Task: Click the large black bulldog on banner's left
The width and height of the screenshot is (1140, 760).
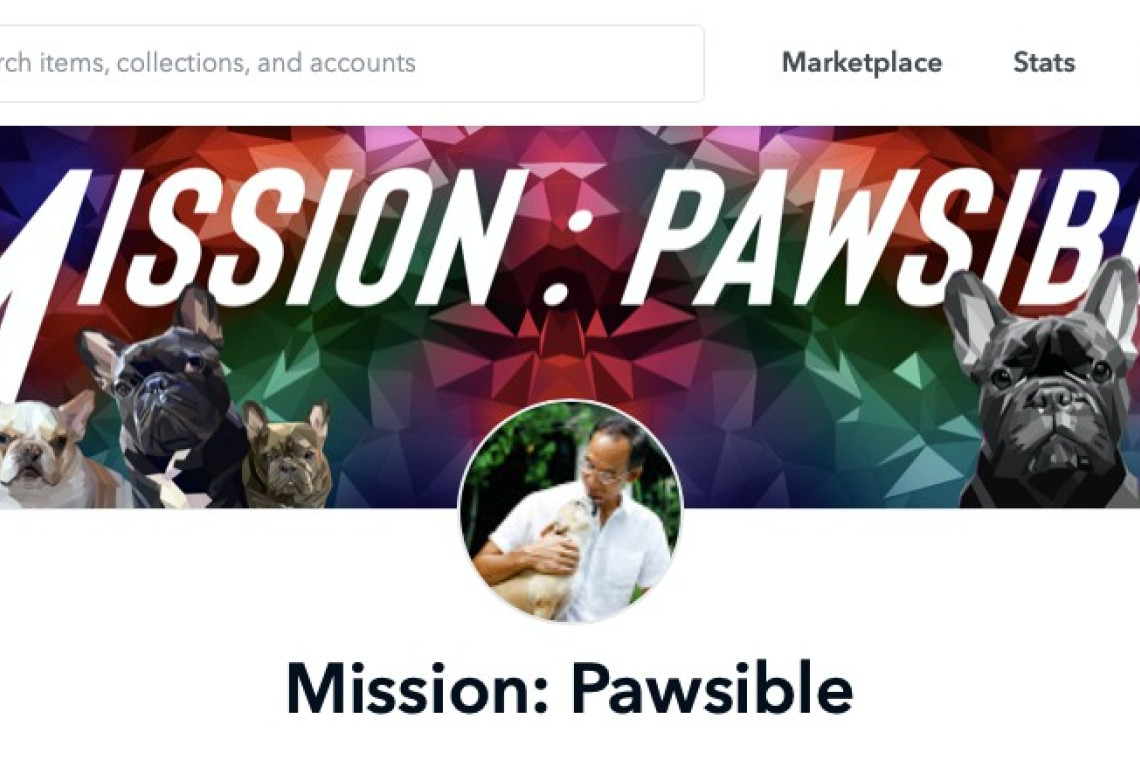Action: [x=171, y=396]
